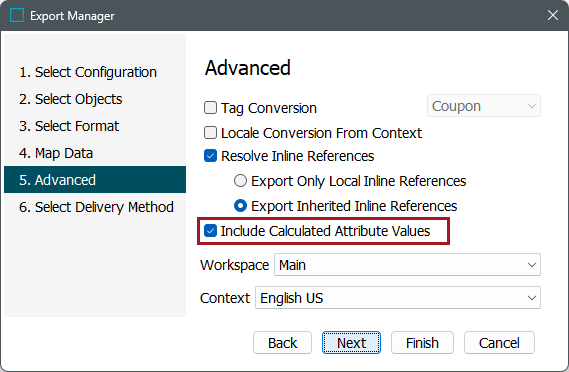The height and width of the screenshot is (372, 569).
Task: Click the Back button
Action: point(282,343)
